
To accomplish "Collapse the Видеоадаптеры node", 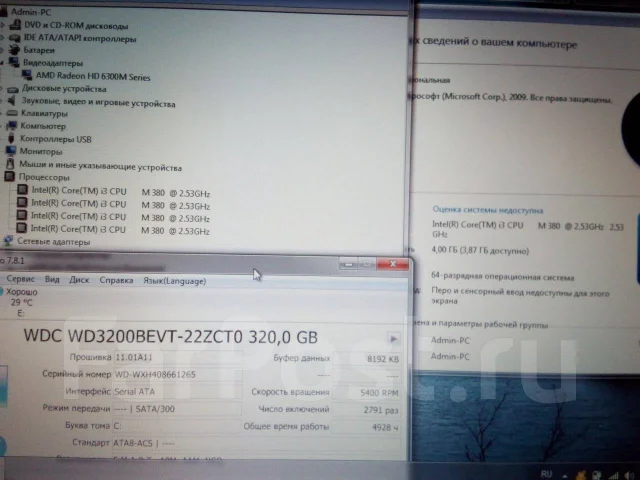I will (x=2, y=63).
